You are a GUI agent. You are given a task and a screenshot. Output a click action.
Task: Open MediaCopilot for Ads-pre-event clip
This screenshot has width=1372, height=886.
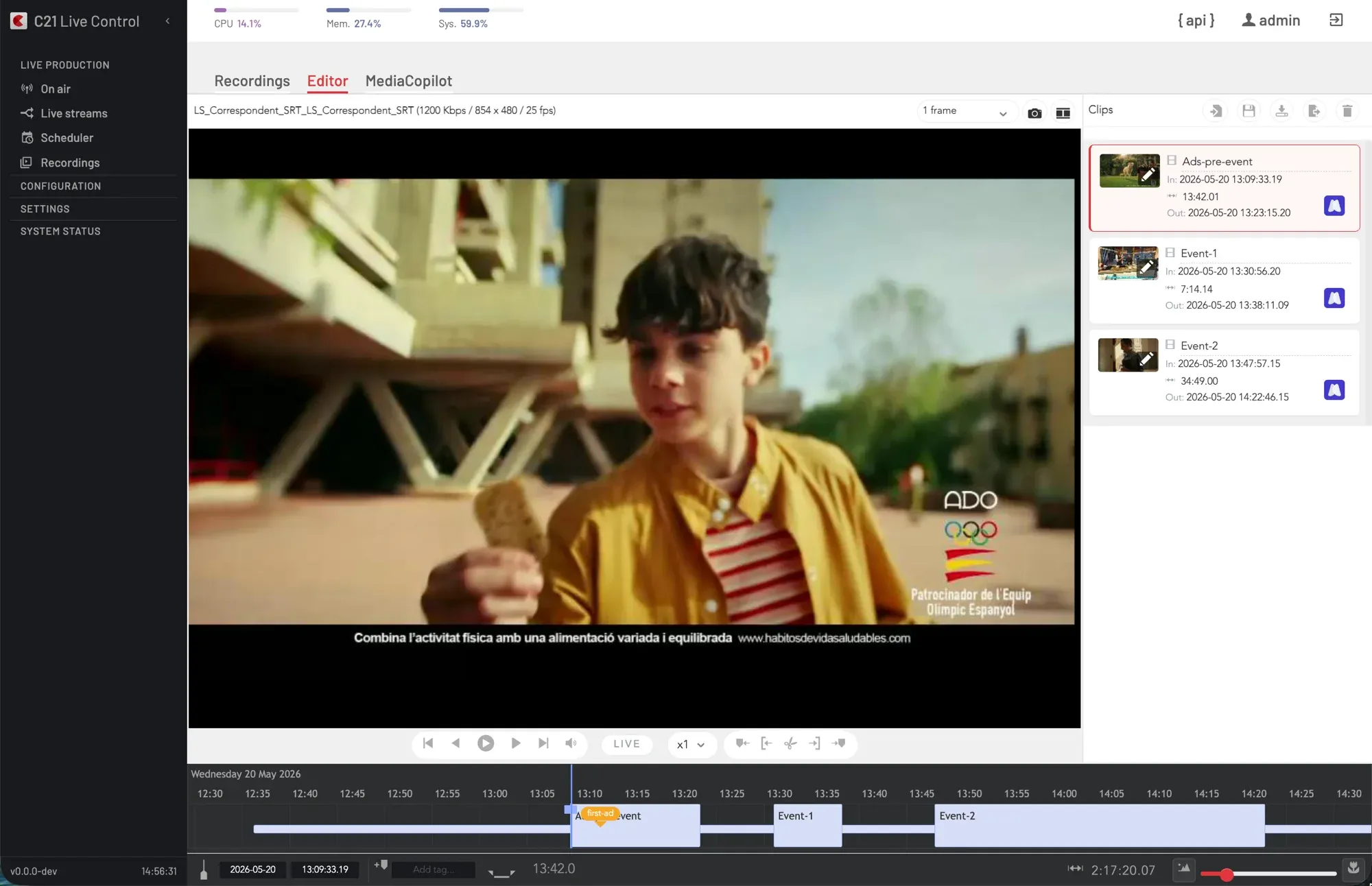click(1334, 206)
